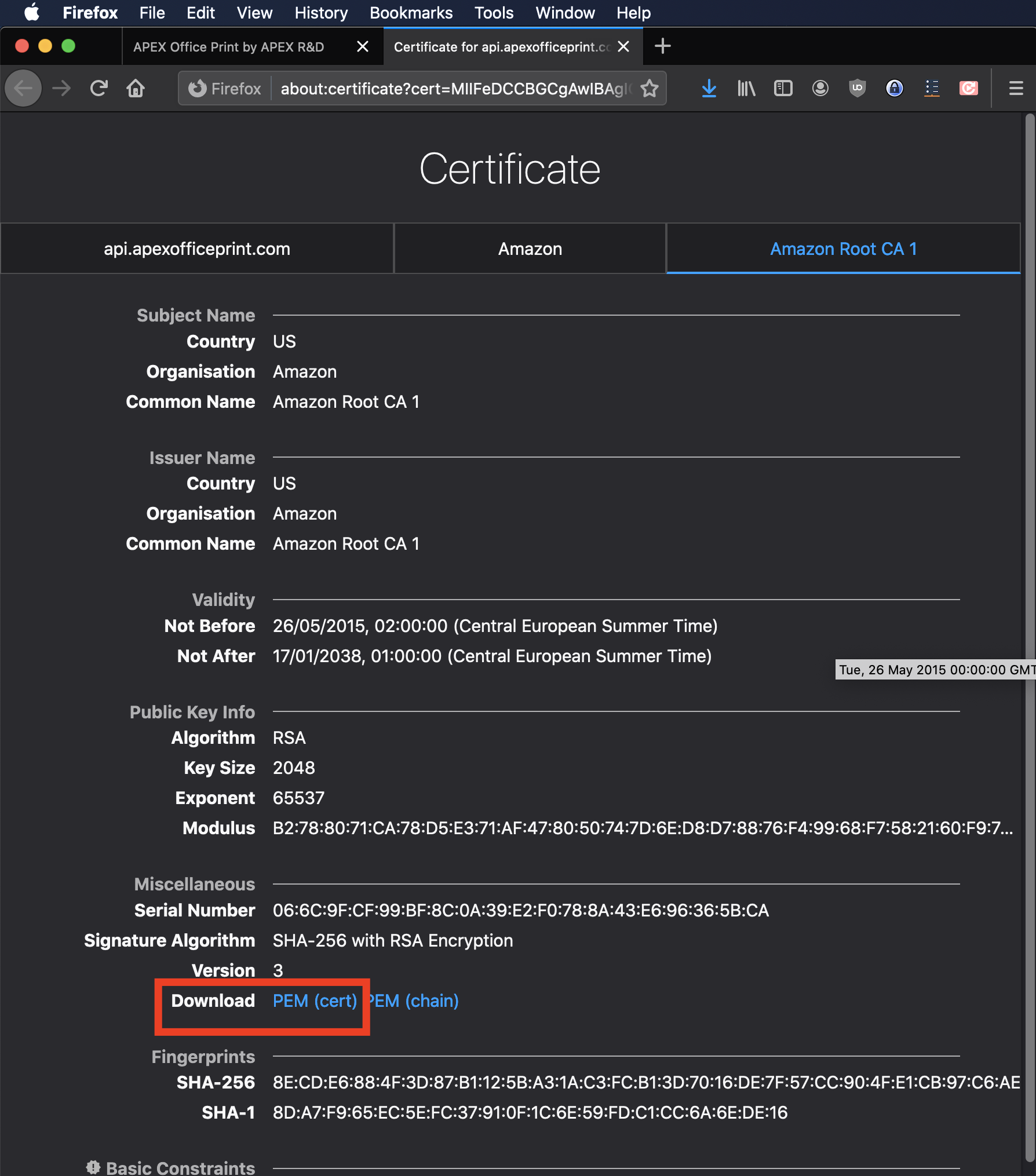Open the File menu

[152, 13]
